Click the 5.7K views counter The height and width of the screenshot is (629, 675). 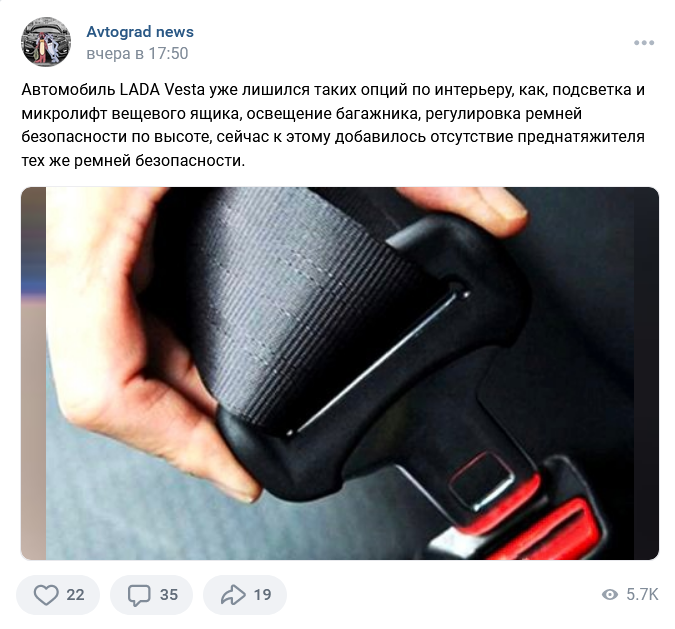pyautogui.click(x=642, y=595)
